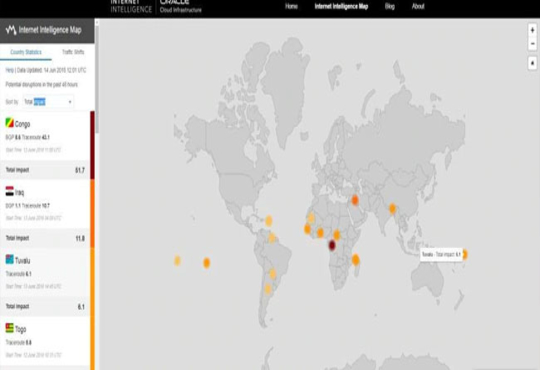Click the Iraq flag icon
Image resolution: width=540 pixels, height=370 pixels.
pyautogui.click(x=10, y=191)
